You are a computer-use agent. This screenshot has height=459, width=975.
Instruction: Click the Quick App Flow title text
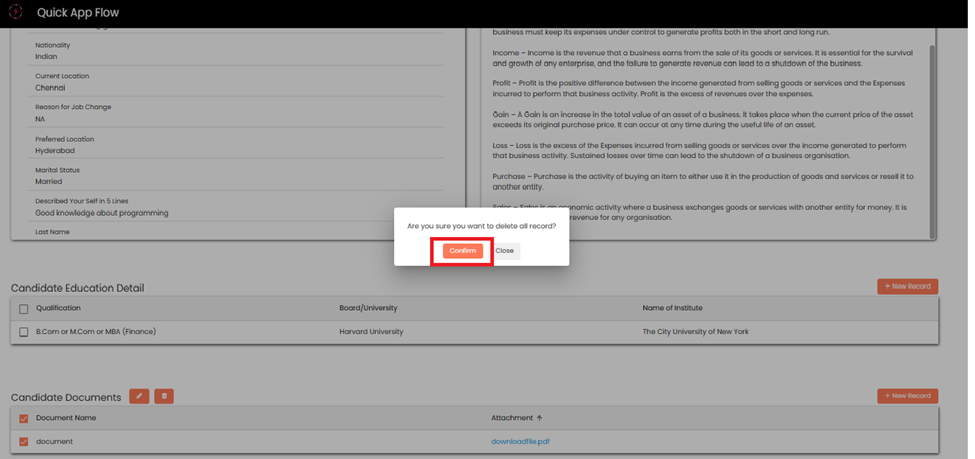[x=78, y=13]
